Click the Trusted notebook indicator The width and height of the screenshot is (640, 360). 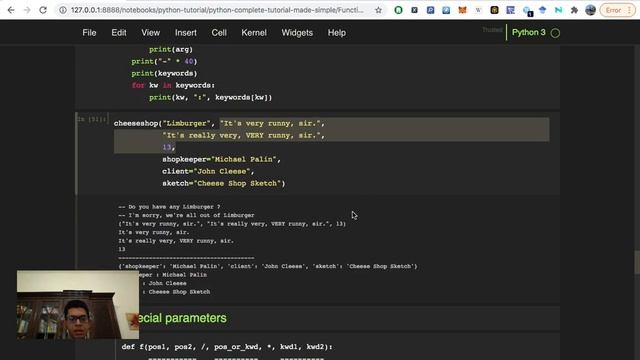point(492,30)
